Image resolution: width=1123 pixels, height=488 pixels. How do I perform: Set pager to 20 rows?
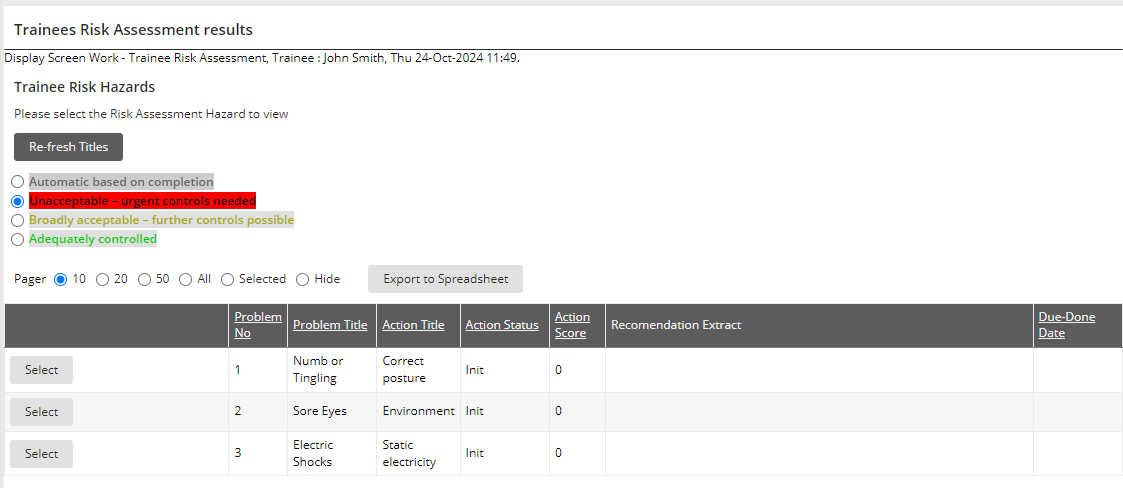point(102,280)
